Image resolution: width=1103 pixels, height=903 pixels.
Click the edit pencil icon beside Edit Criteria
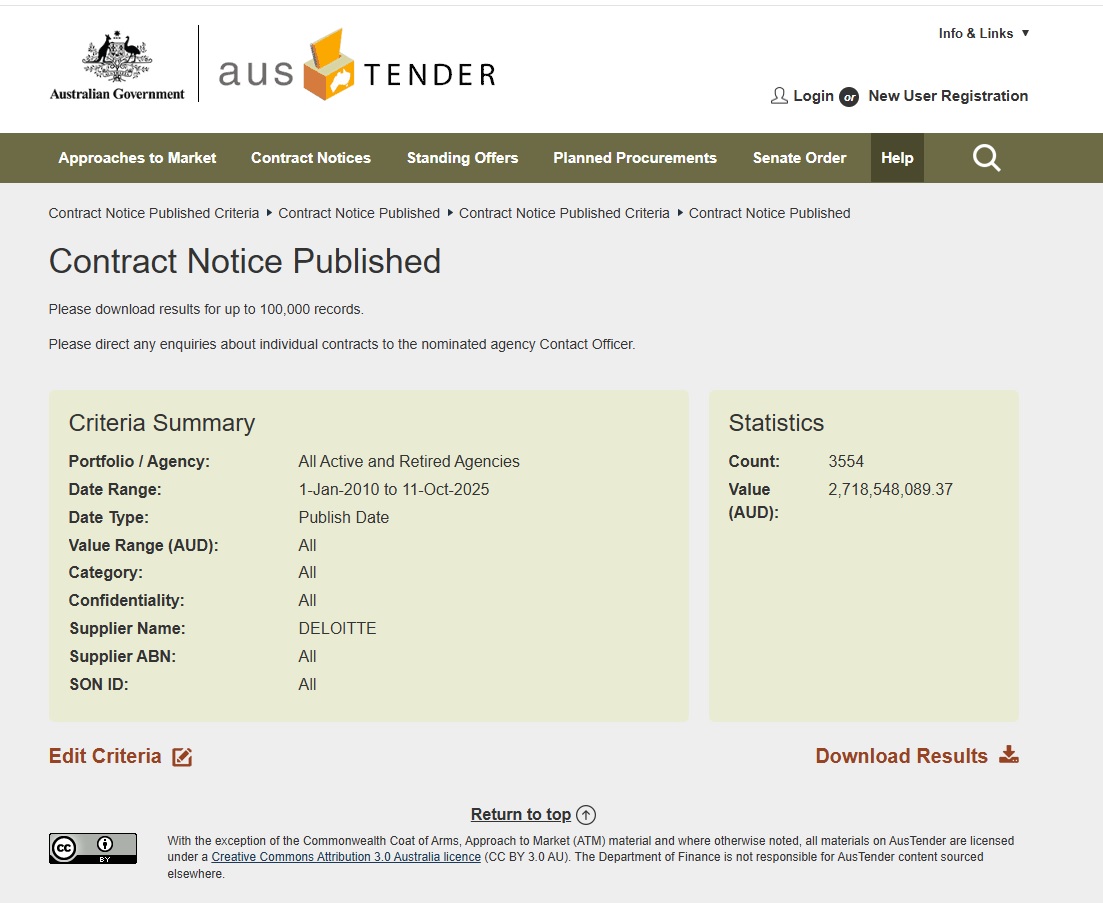pos(182,757)
